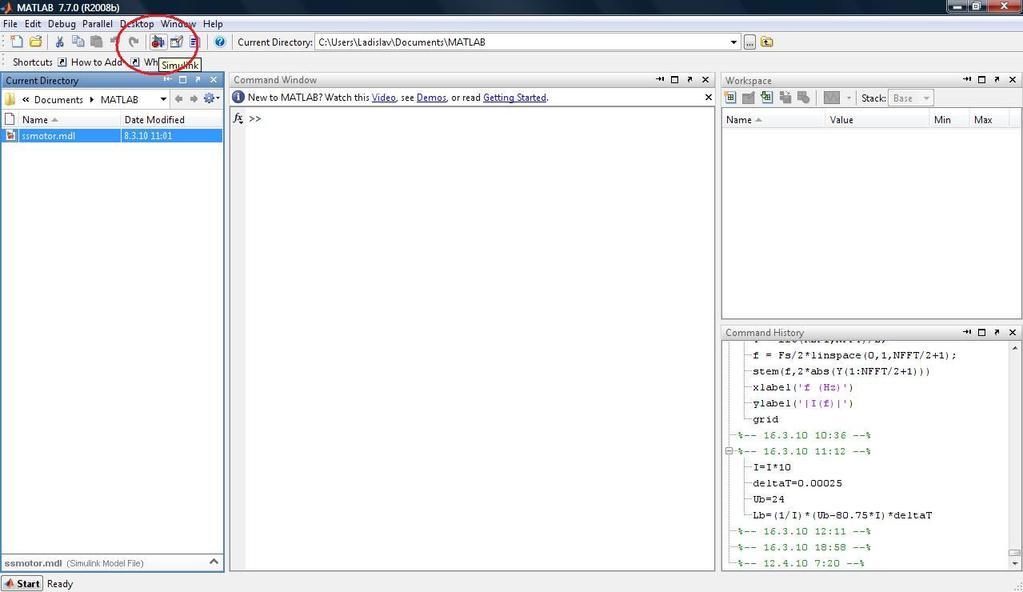Select history entry I=I*10

click(x=772, y=467)
